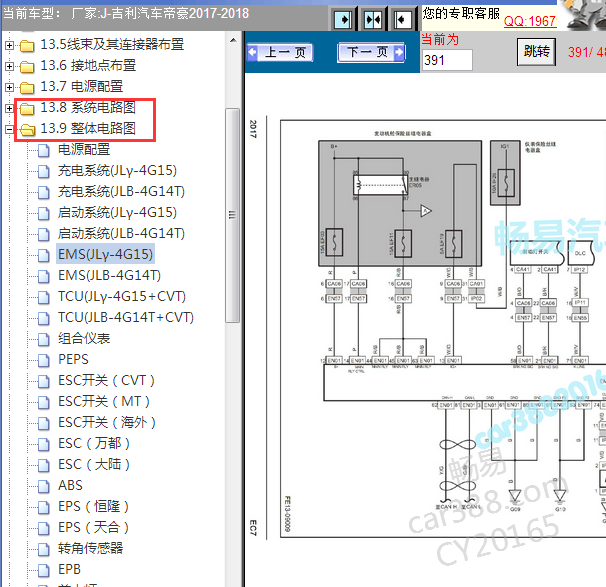Click document icon beside PEPS
This screenshot has height=587, width=606.
tap(44, 360)
